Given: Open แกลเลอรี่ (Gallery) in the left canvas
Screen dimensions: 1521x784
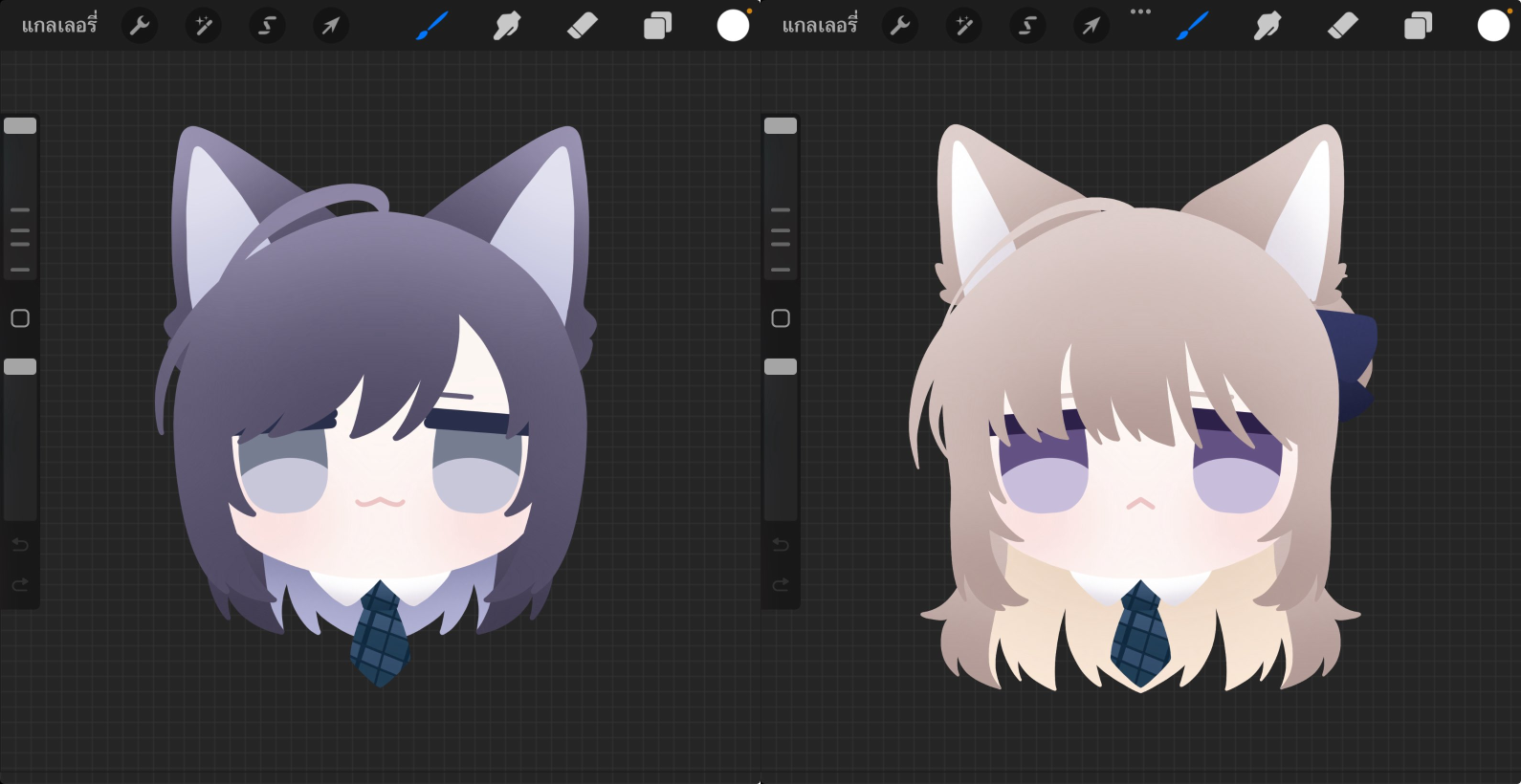Looking at the screenshot, I should [x=59, y=26].
